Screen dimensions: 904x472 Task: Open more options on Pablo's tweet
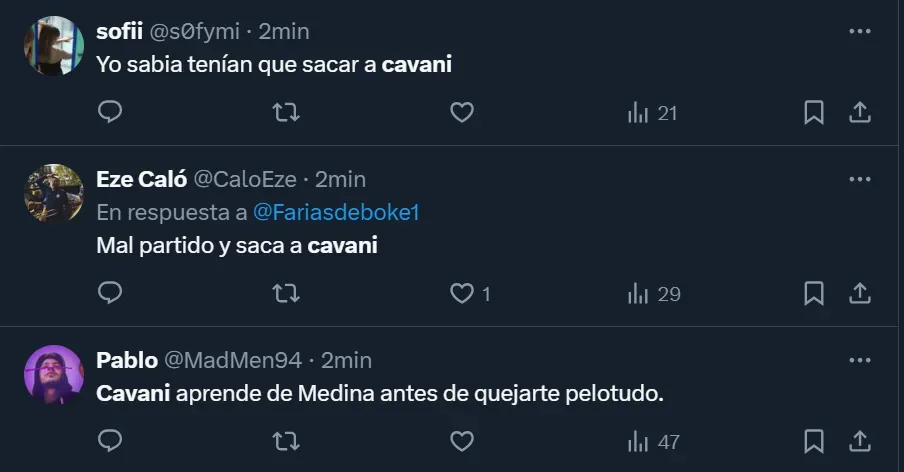[x=859, y=359]
